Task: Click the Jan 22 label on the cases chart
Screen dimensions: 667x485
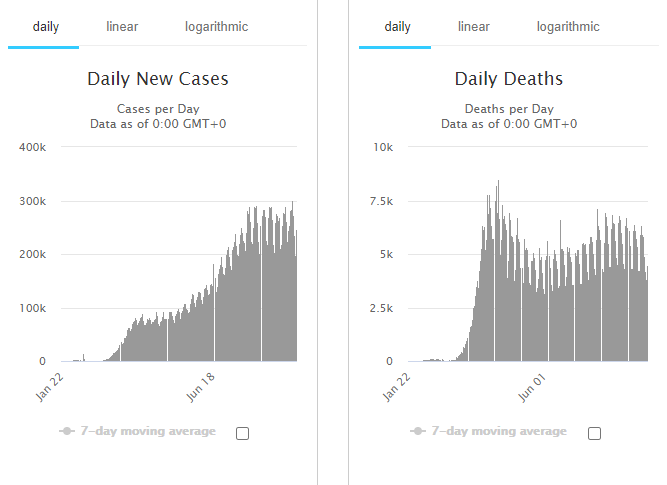Action: [x=52, y=386]
